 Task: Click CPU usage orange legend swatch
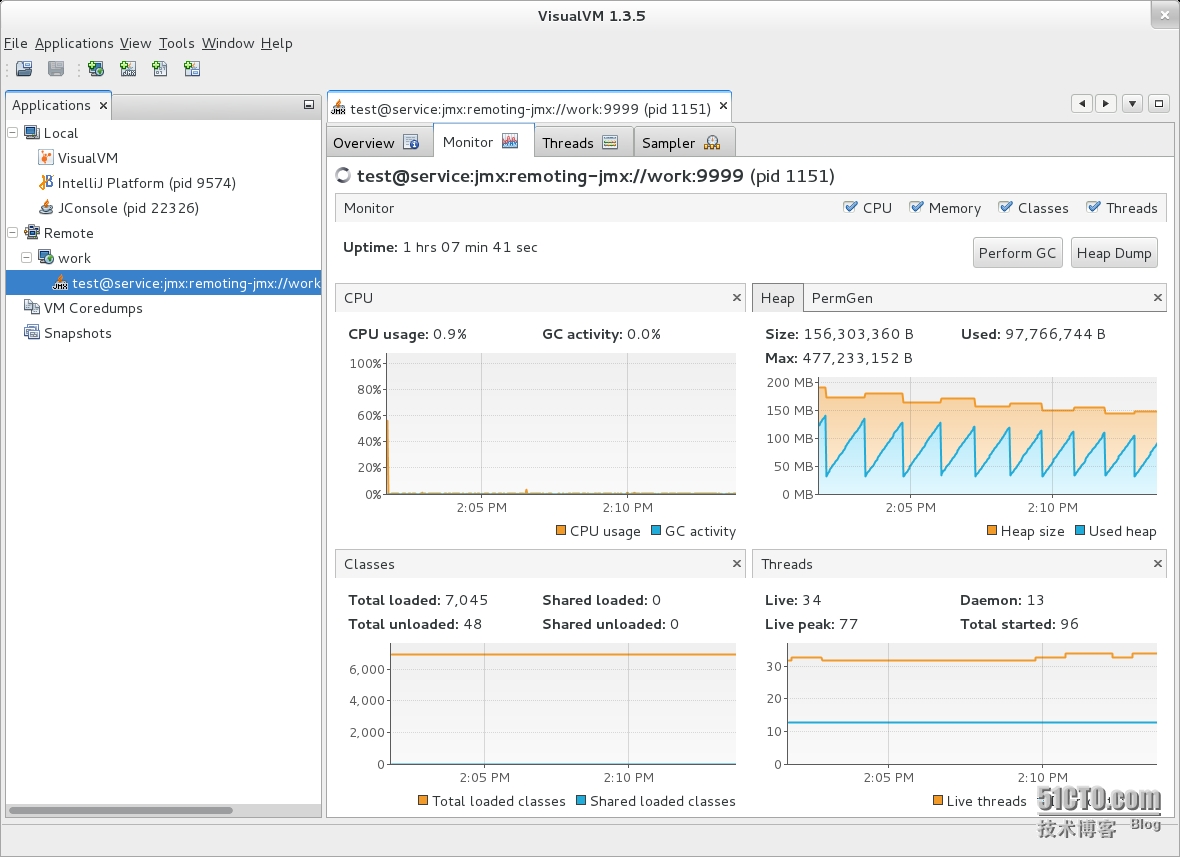point(561,530)
